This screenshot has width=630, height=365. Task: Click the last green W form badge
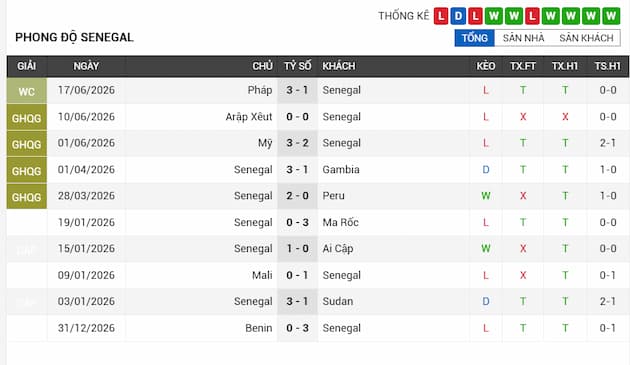pyautogui.click(x=611, y=16)
